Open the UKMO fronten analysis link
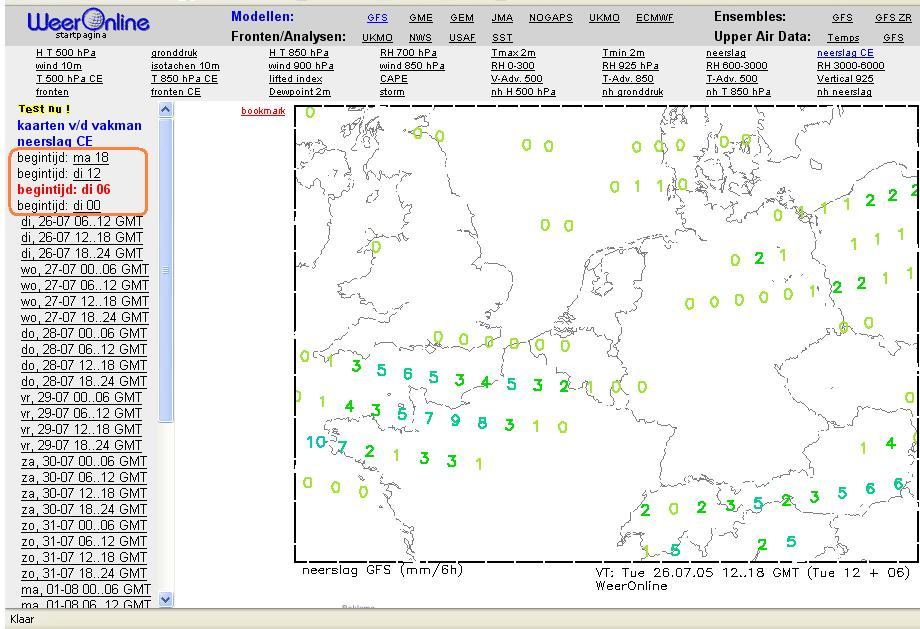The width and height of the screenshot is (920, 629). point(377,38)
